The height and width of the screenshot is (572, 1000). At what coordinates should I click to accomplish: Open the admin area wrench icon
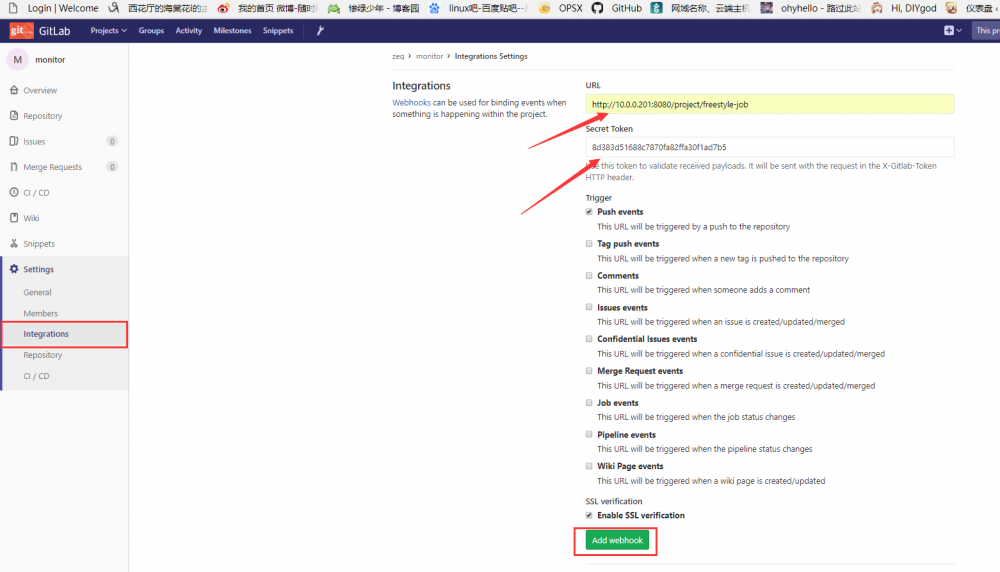pos(320,31)
